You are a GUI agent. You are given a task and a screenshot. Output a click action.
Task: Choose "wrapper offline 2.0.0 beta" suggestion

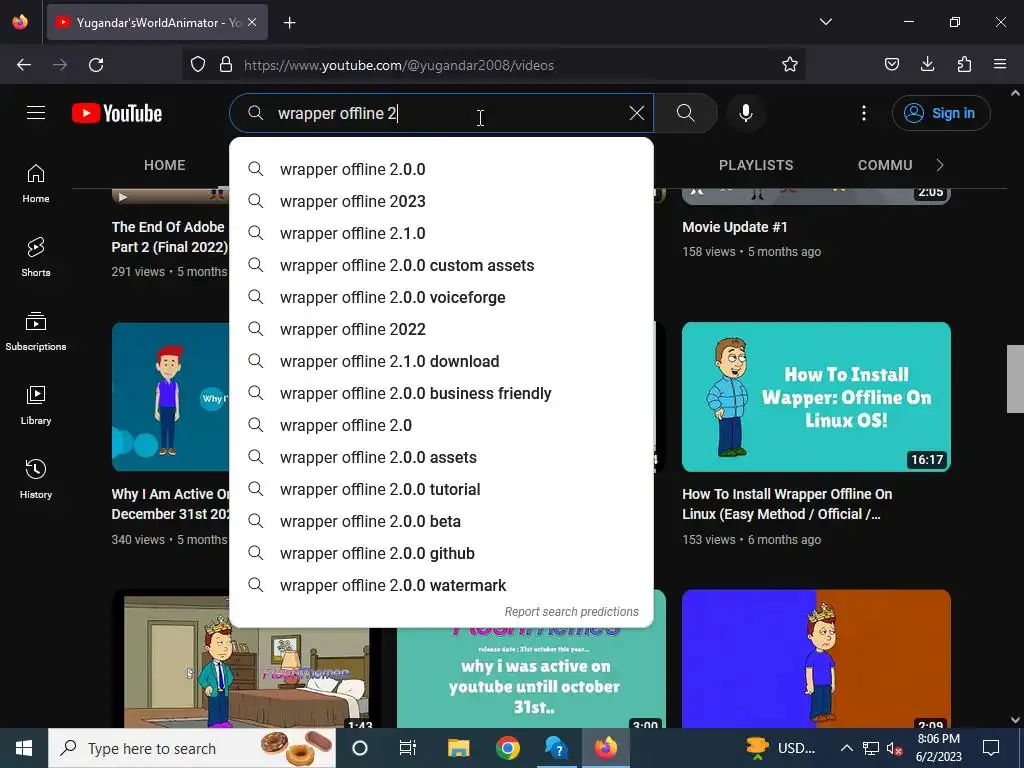[441, 521]
